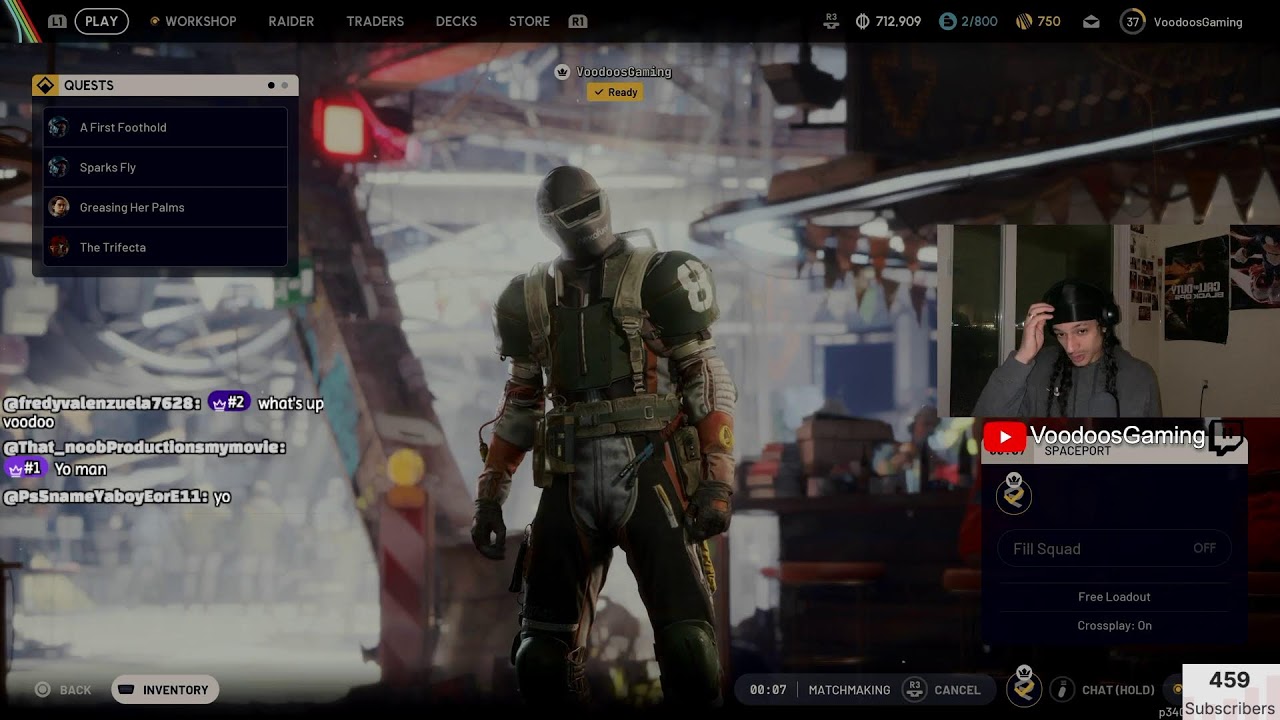
Task: Open the WORKSHOP tab
Action: point(200,21)
